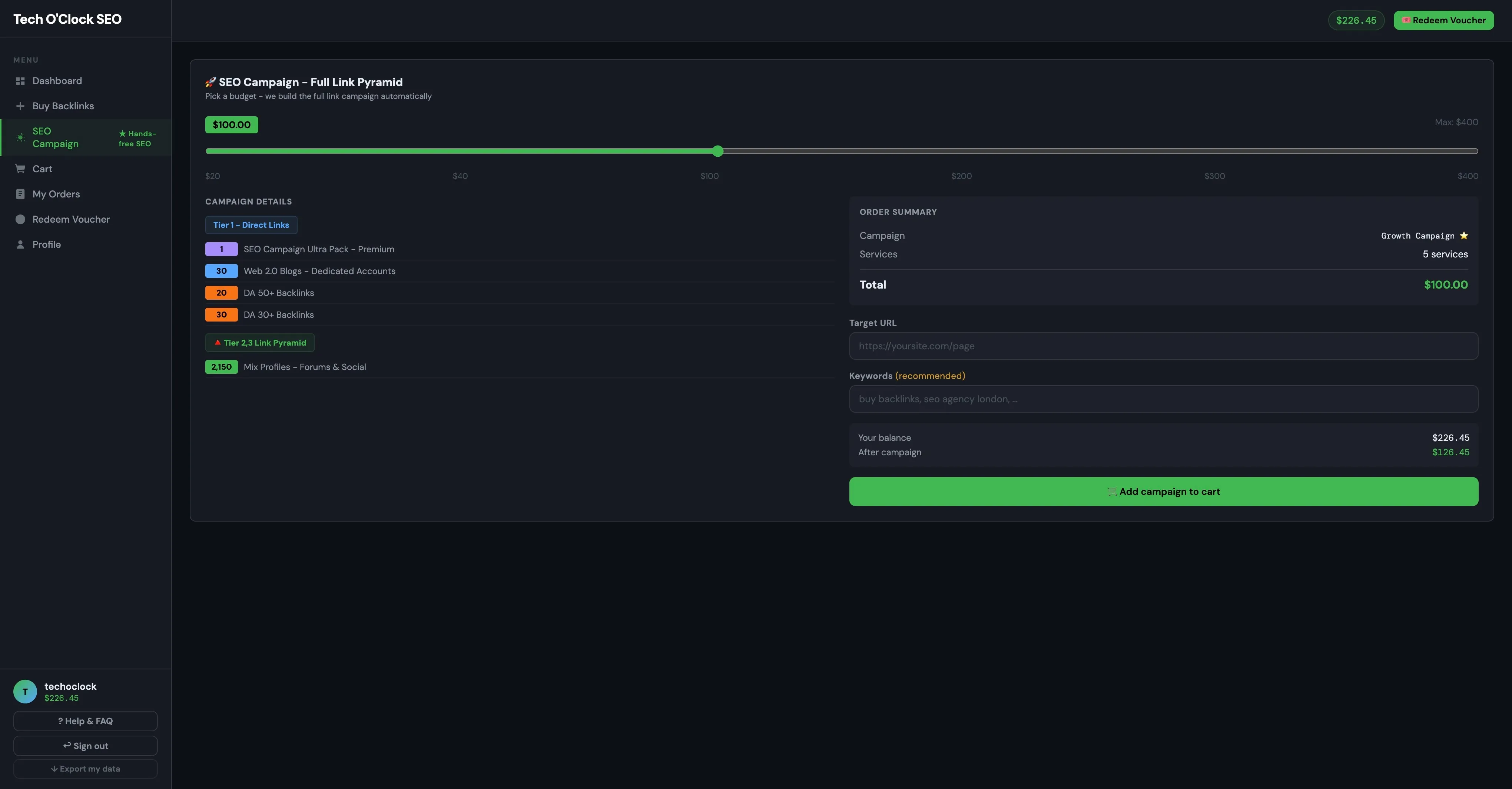Open Help & FAQ

[85, 721]
